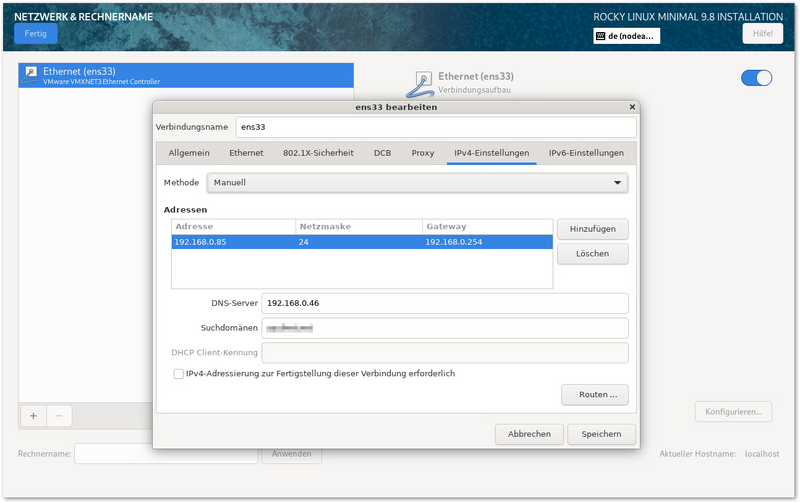Click the localhost current hostname text
This screenshot has height=503, width=800.
[762, 454]
